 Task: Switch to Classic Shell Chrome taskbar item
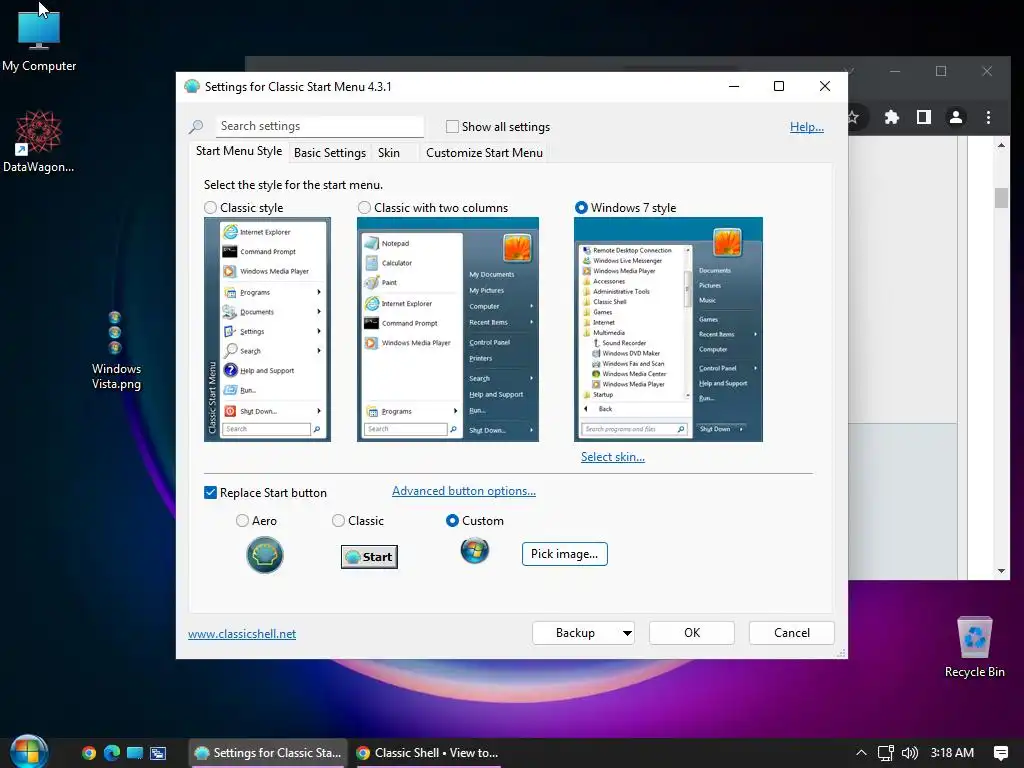[x=428, y=753]
